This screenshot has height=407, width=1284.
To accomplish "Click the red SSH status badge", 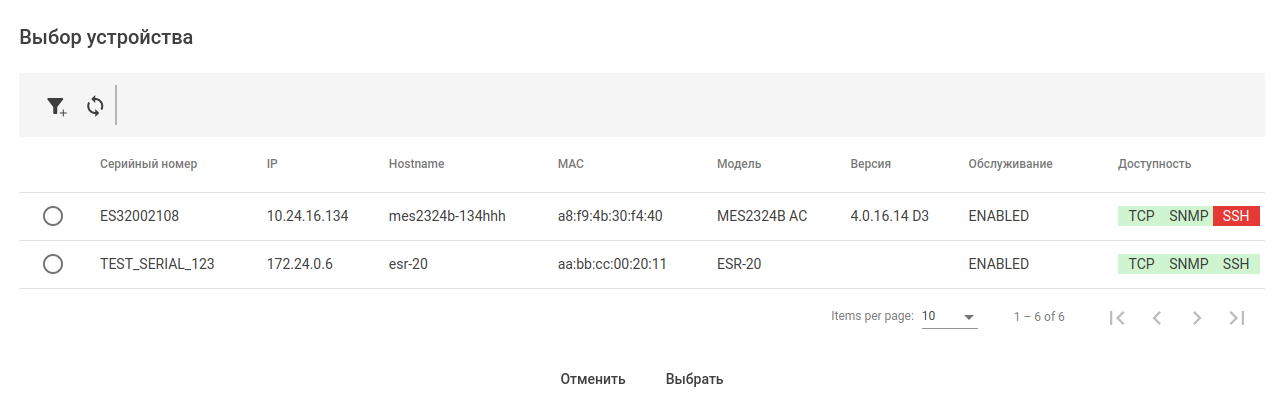I will (1236, 216).
